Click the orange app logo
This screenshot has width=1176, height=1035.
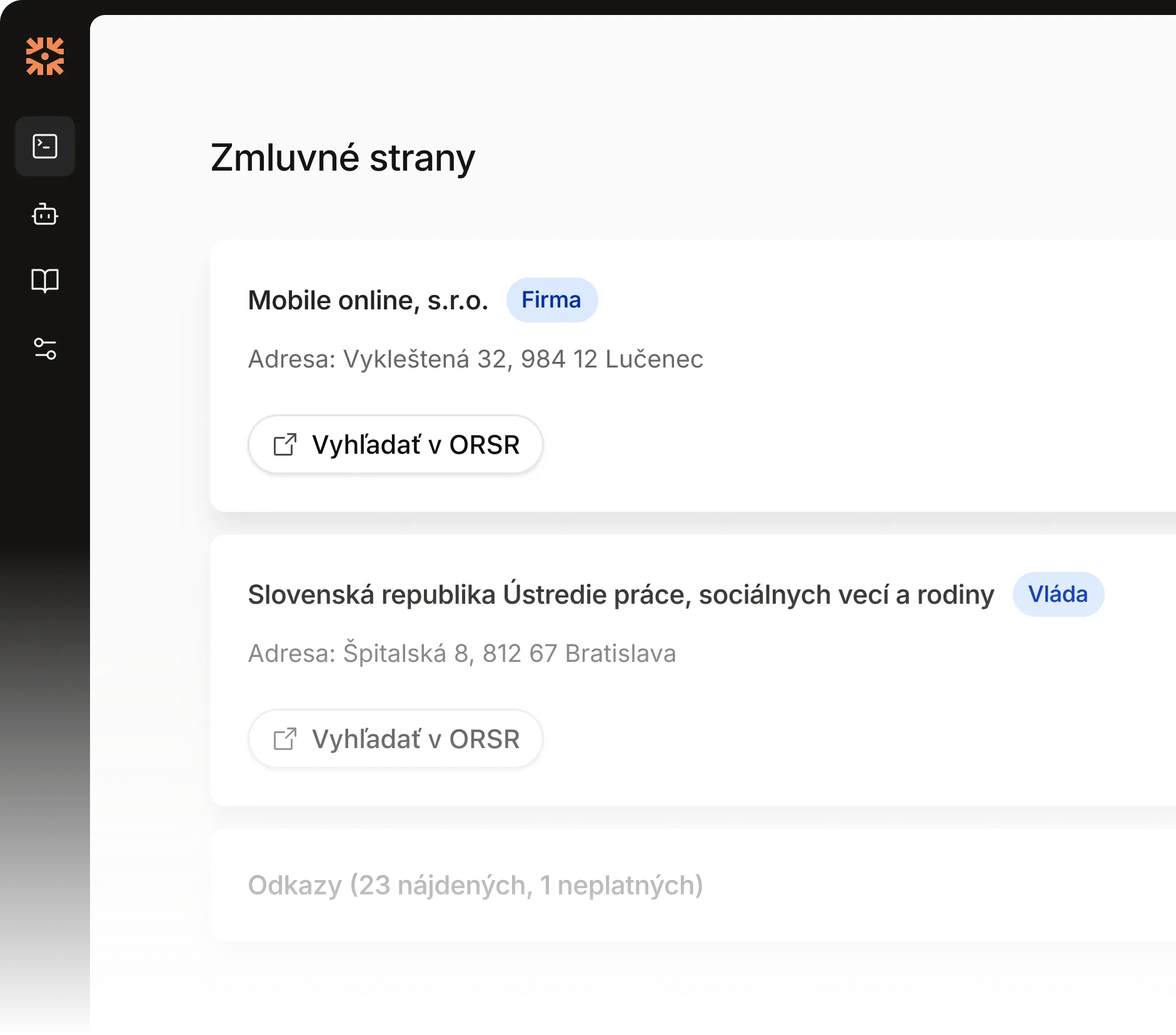pyautogui.click(x=45, y=56)
